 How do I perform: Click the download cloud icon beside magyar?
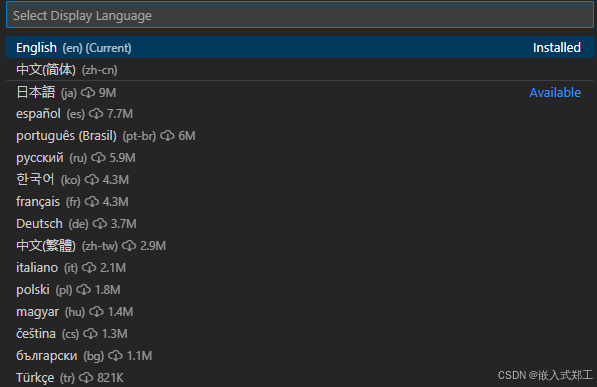point(96,312)
